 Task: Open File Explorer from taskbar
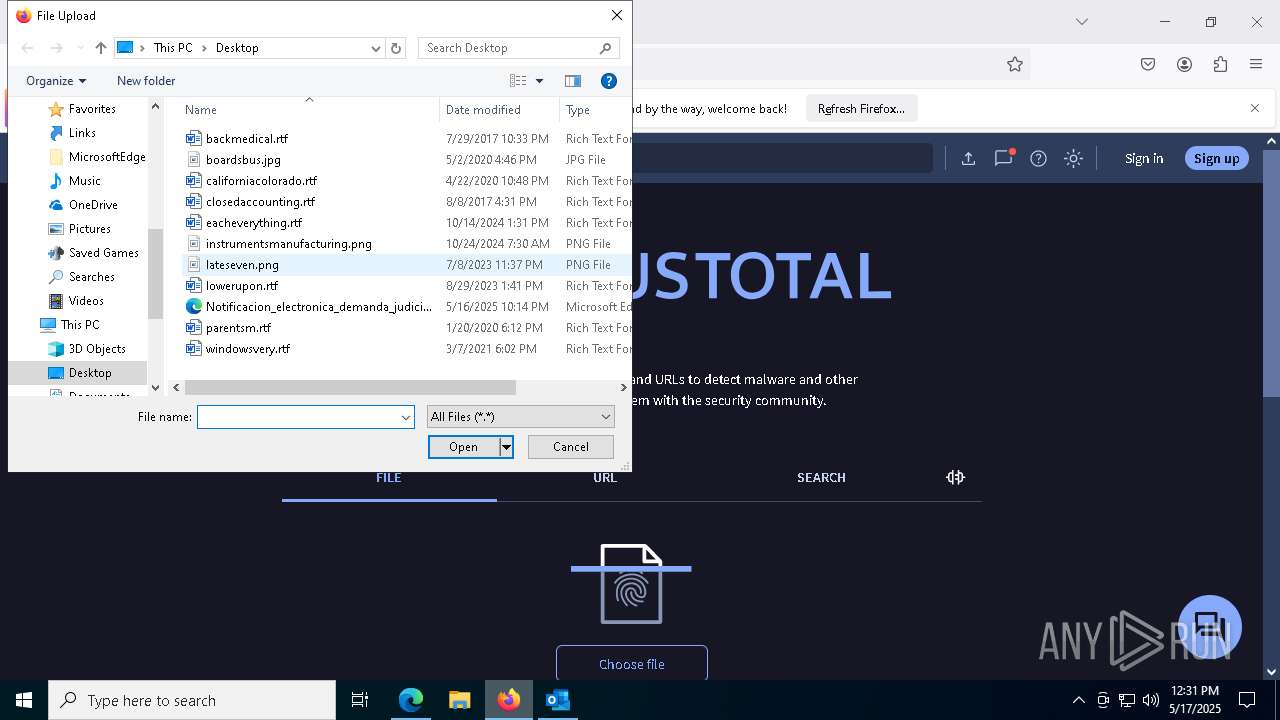459,700
